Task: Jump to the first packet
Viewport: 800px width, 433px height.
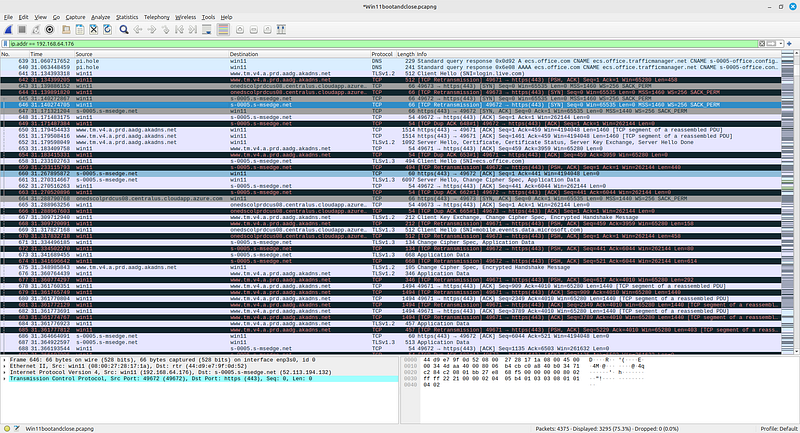Action: [179, 30]
